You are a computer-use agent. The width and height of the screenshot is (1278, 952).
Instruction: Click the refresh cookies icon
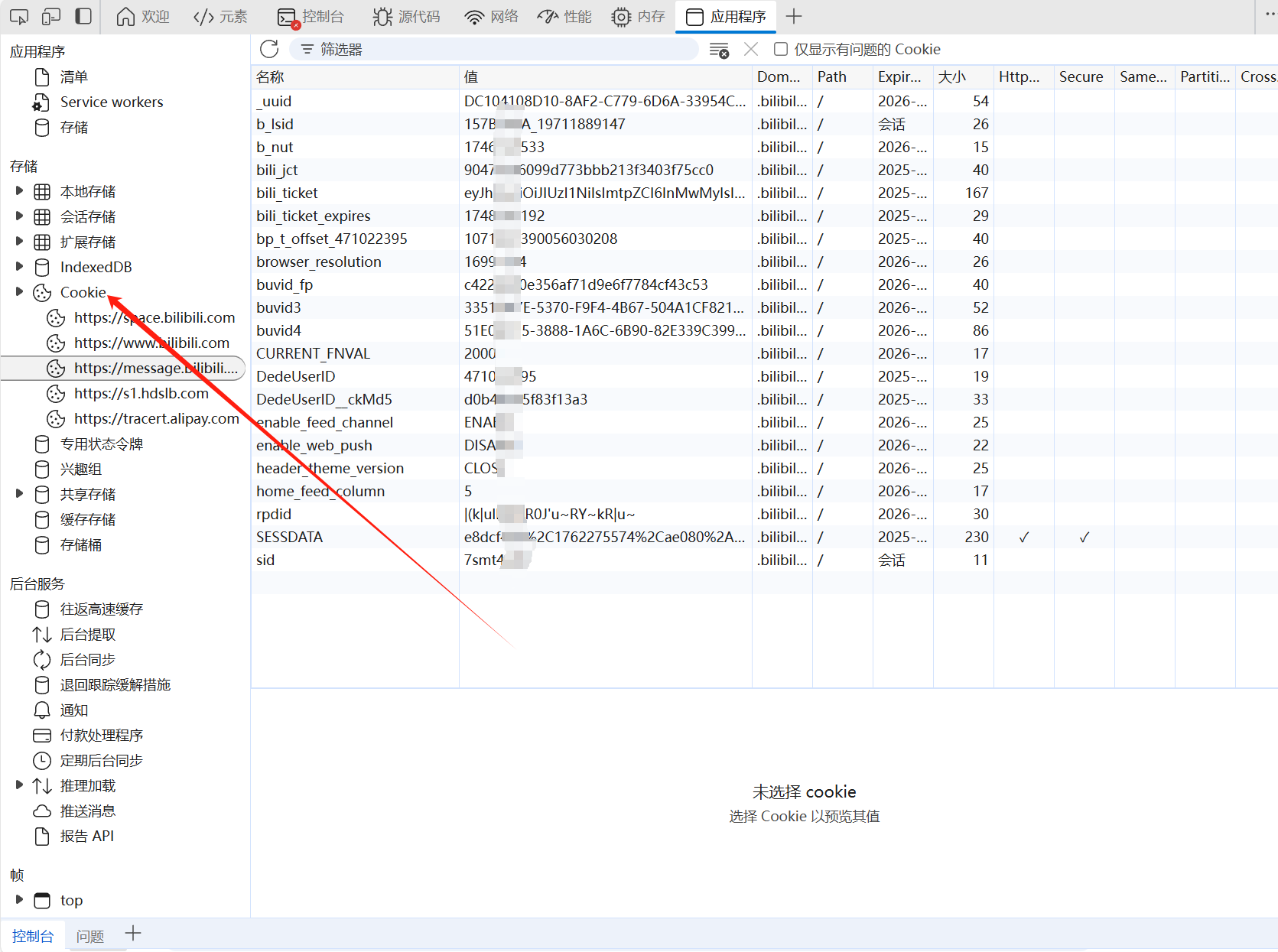click(269, 50)
